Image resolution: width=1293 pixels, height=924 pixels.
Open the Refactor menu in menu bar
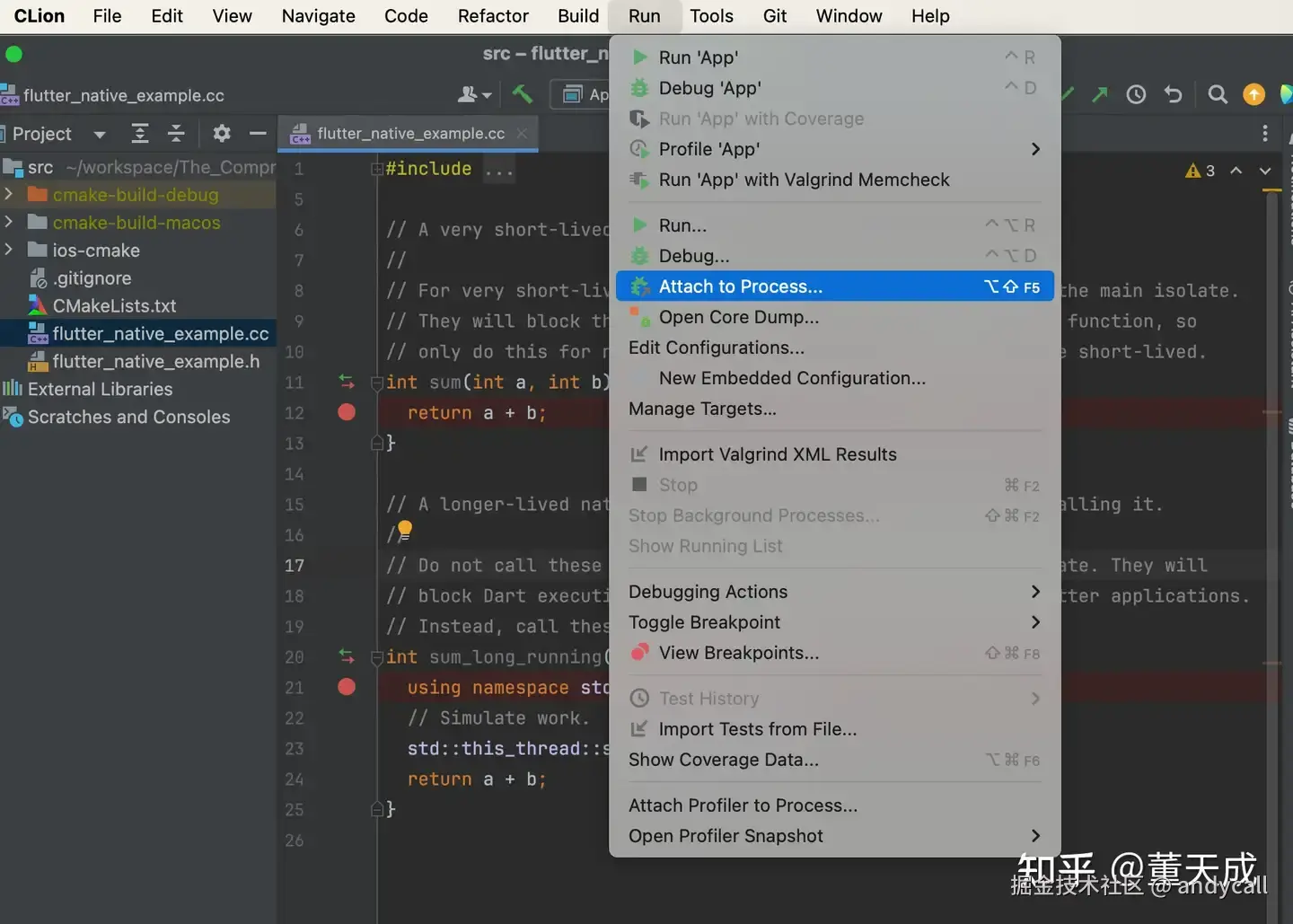point(493,16)
